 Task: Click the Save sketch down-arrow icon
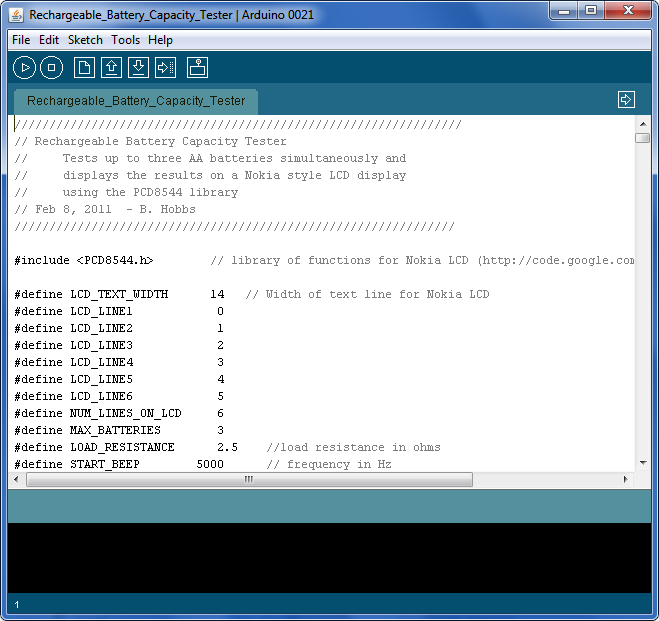coord(138,67)
